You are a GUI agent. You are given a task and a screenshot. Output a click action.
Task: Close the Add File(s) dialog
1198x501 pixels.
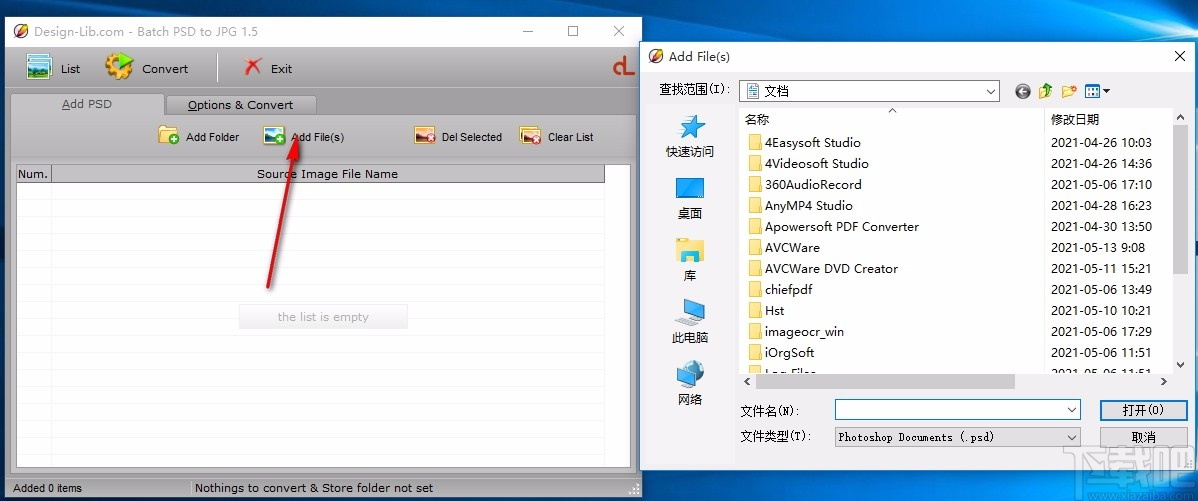(x=1180, y=55)
